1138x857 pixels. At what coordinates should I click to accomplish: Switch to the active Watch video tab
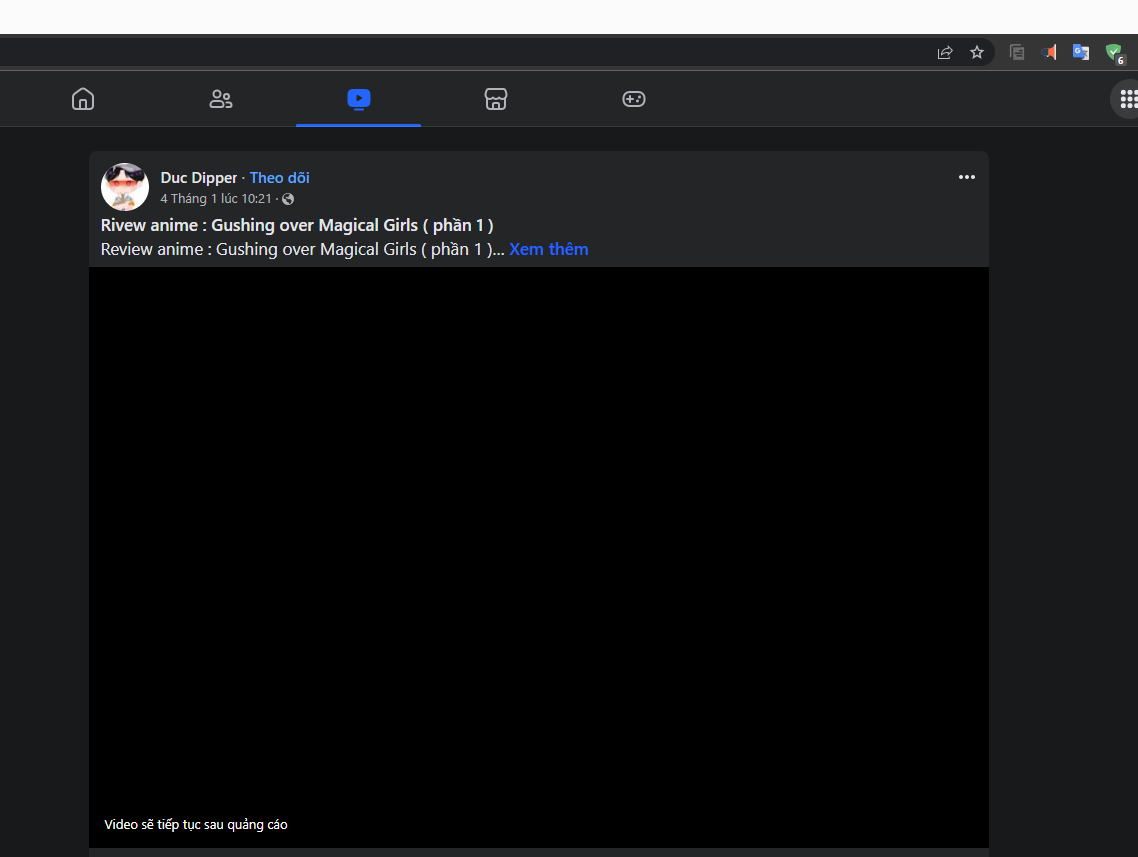point(358,98)
